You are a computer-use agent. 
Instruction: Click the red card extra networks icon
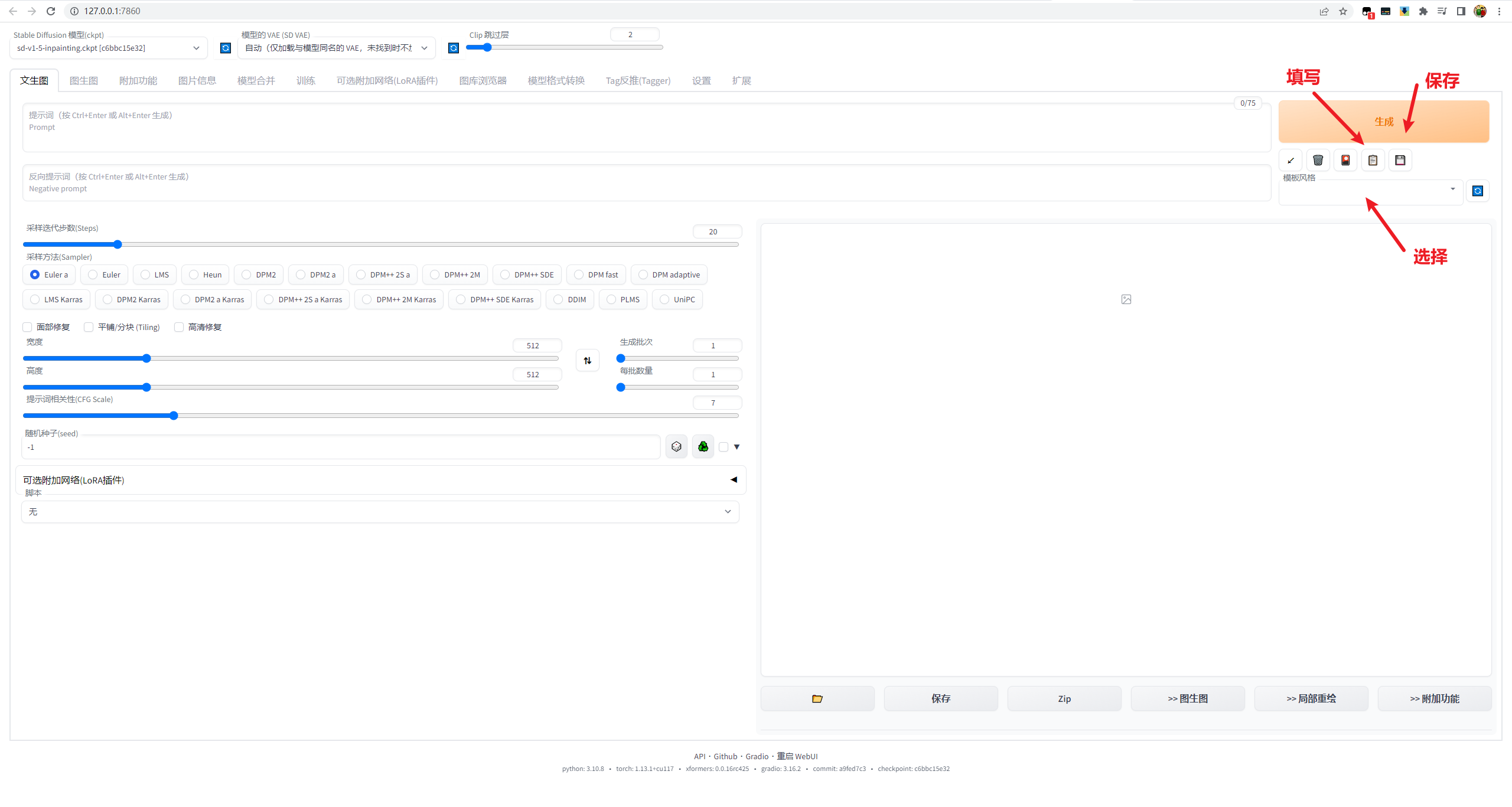pyautogui.click(x=1345, y=160)
